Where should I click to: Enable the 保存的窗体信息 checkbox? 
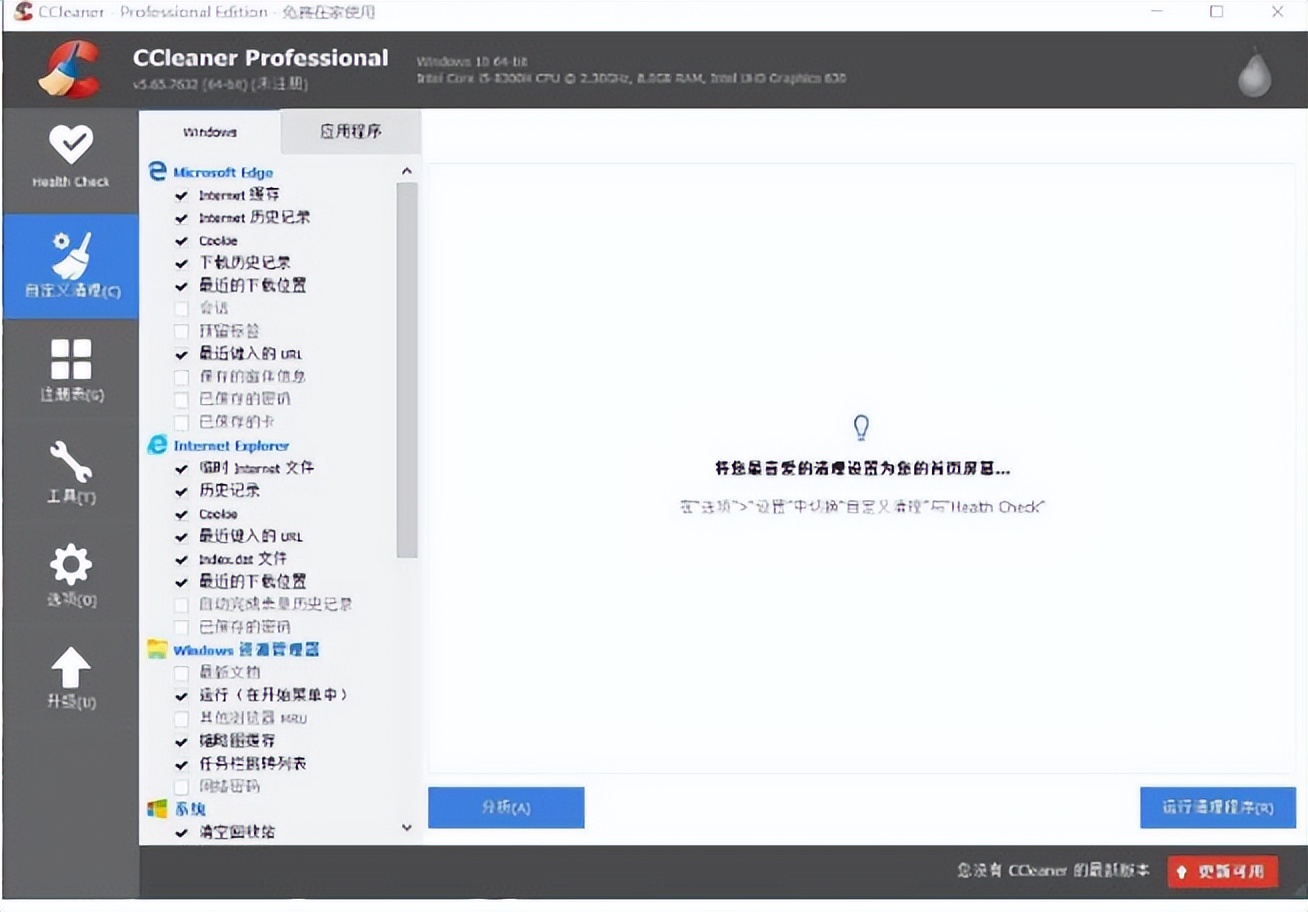point(181,377)
